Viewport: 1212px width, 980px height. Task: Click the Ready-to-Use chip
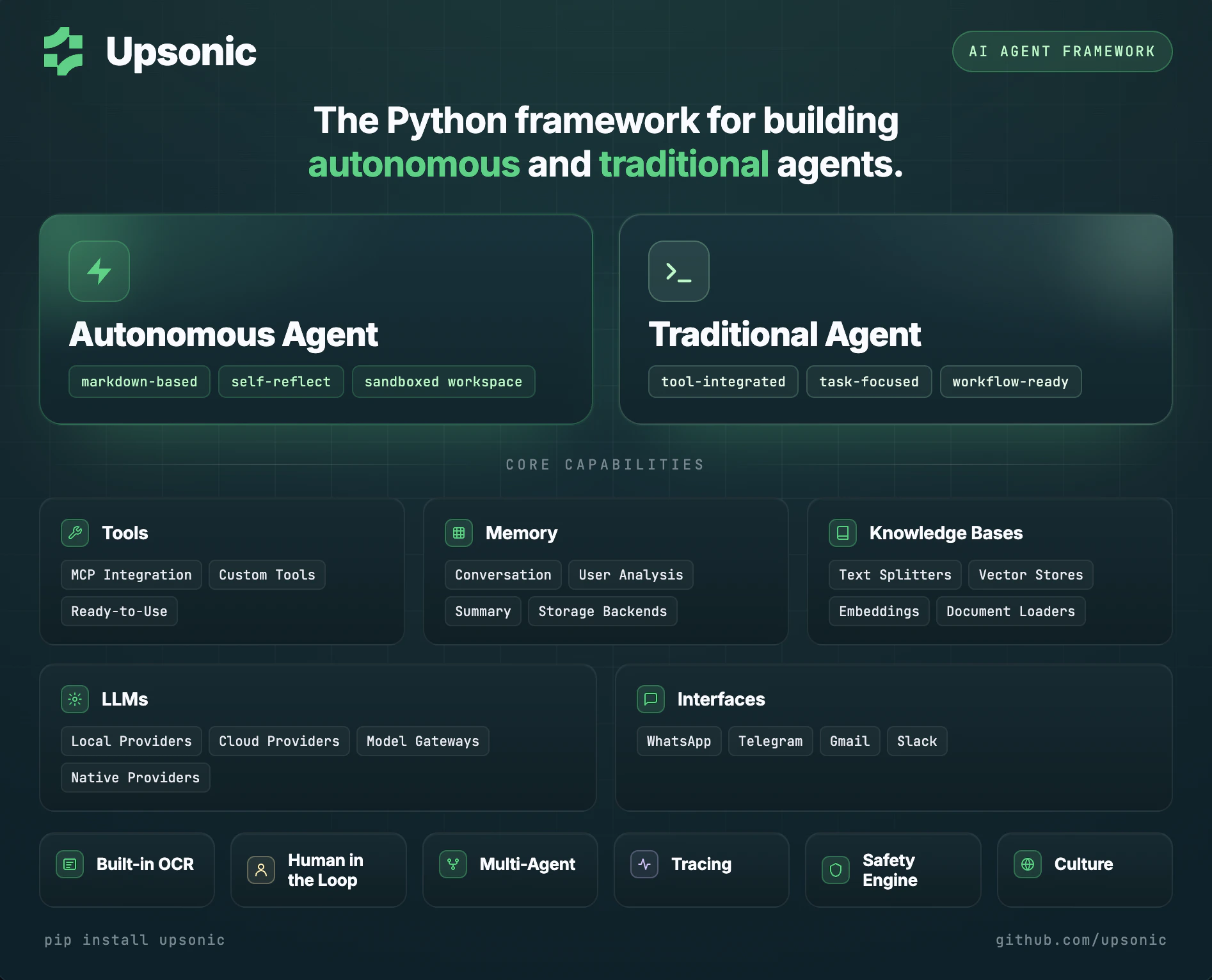tap(119, 612)
